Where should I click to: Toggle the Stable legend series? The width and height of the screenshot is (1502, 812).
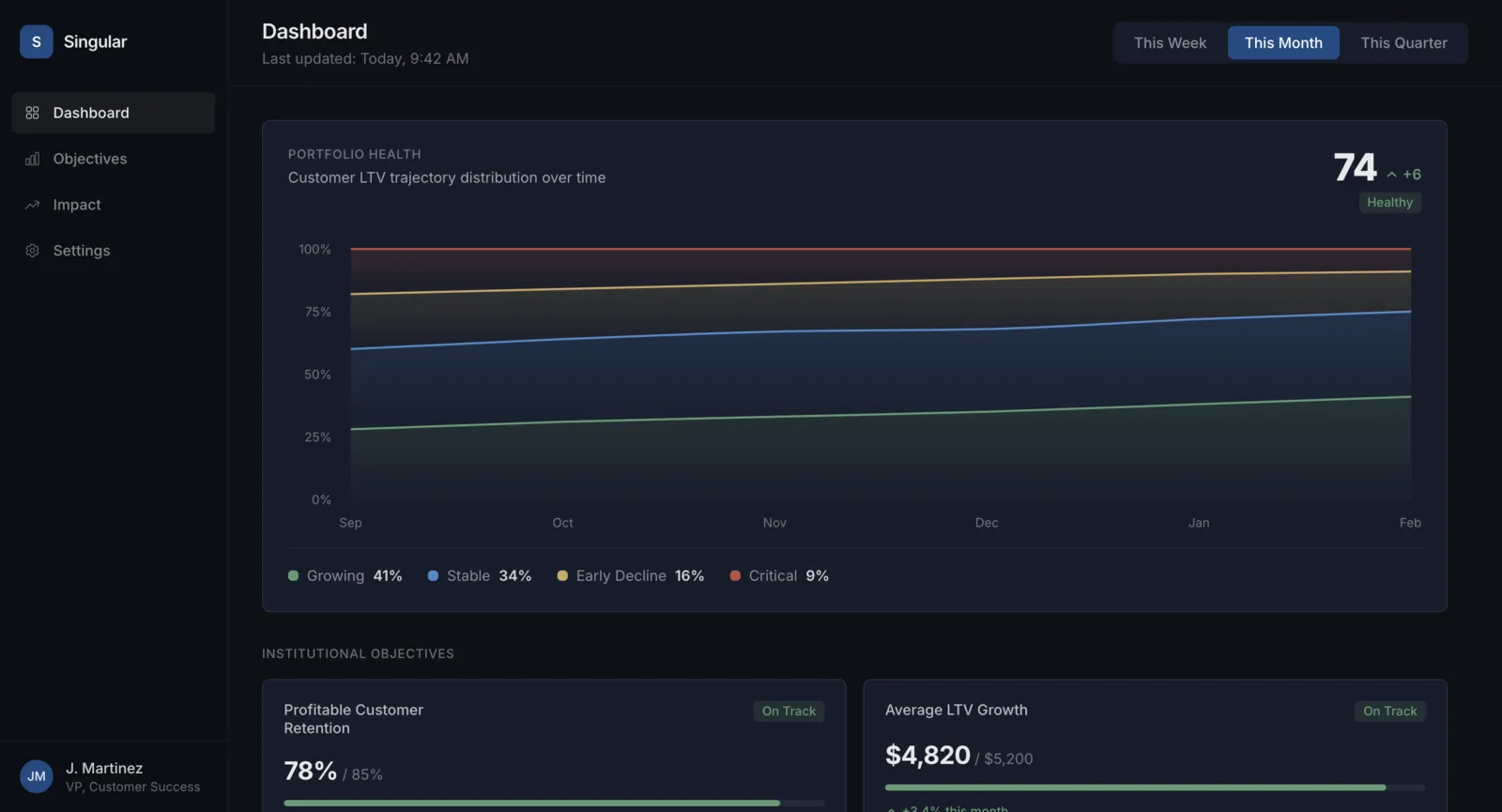pyautogui.click(x=479, y=575)
